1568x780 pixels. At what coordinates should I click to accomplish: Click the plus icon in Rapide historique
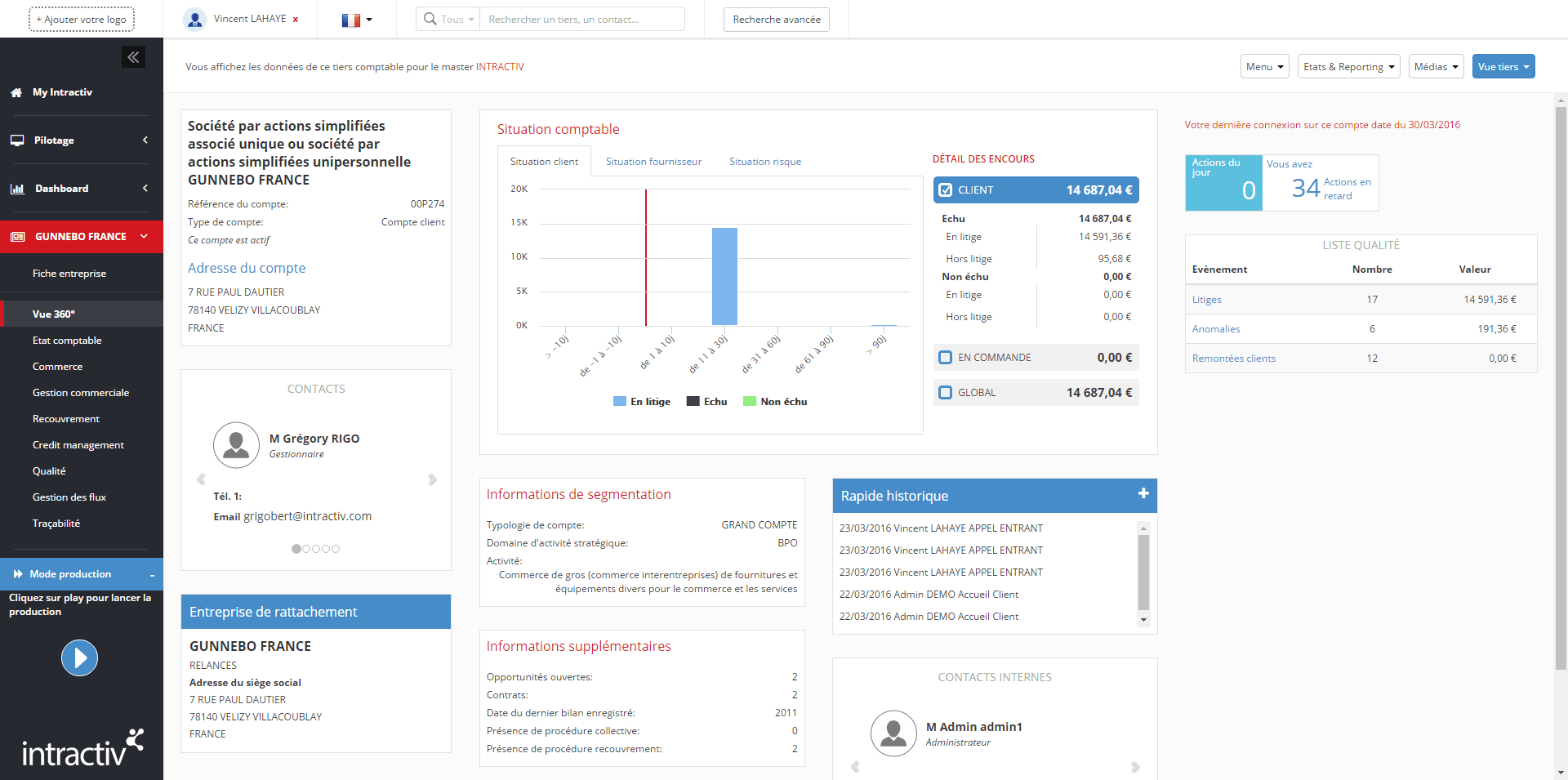coord(1143,493)
